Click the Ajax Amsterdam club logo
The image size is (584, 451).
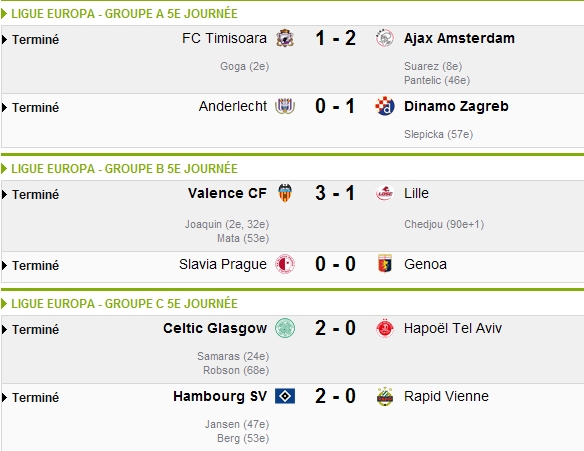tap(384, 38)
